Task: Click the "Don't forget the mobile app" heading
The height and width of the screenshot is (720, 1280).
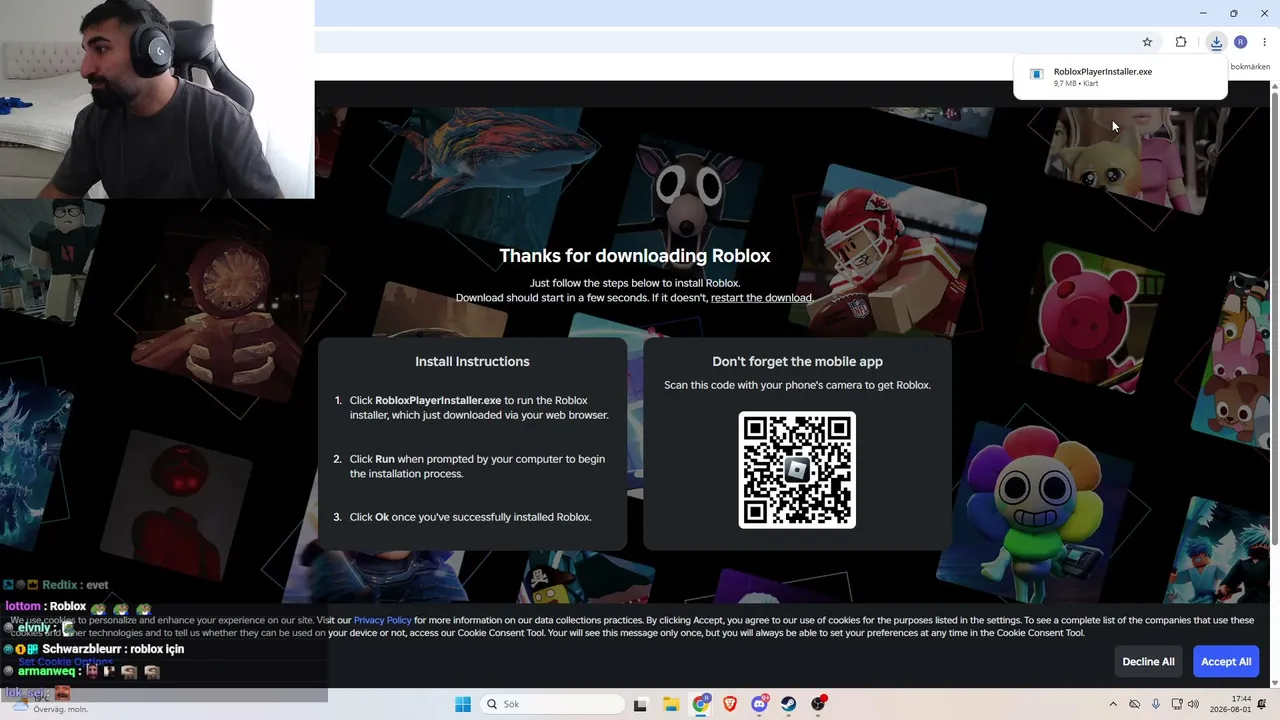Action: point(797,362)
